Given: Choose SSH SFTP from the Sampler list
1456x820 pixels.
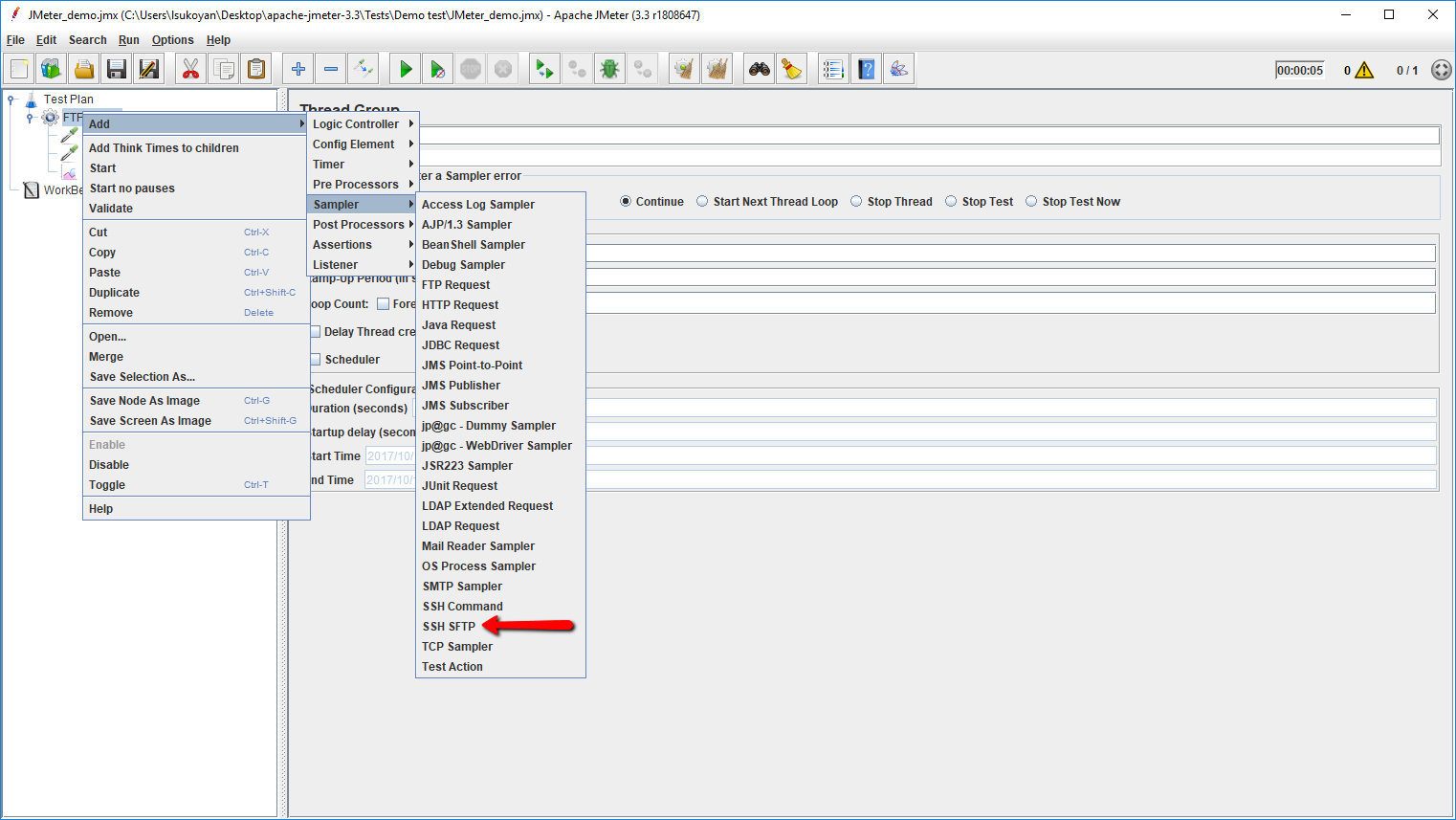Looking at the screenshot, I should coord(449,627).
